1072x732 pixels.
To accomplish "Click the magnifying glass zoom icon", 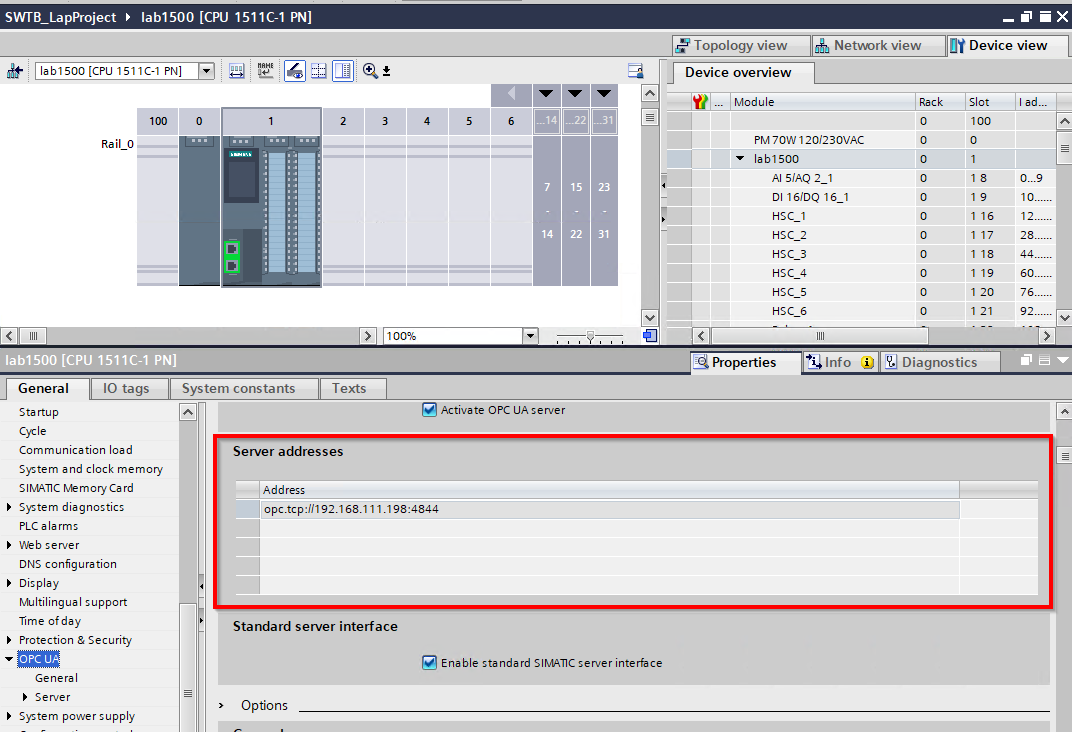I will 371,70.
